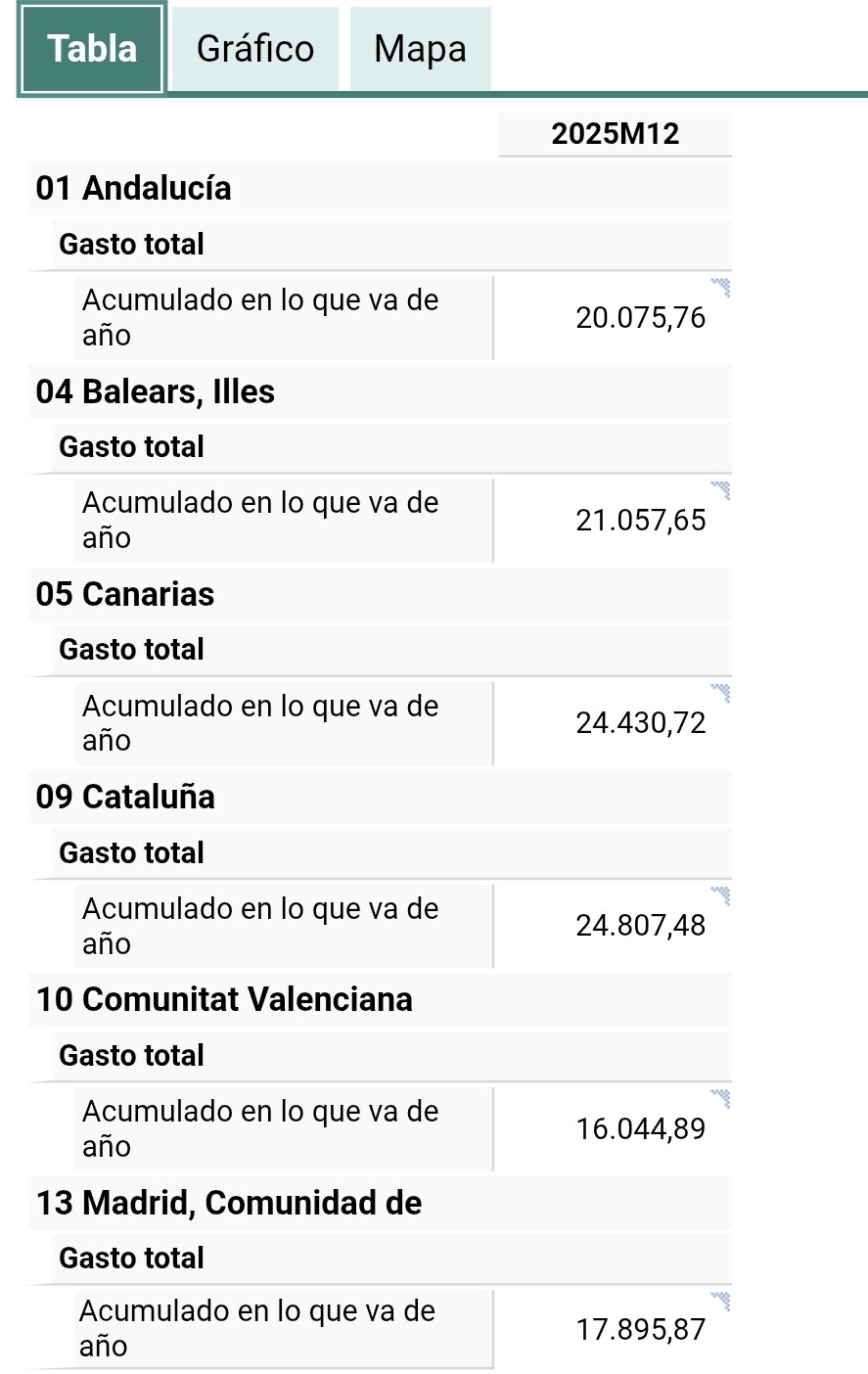Click the corner note icon beside 20.075,76
This screenshot has width=868, height=1374.
pos(721,287)
